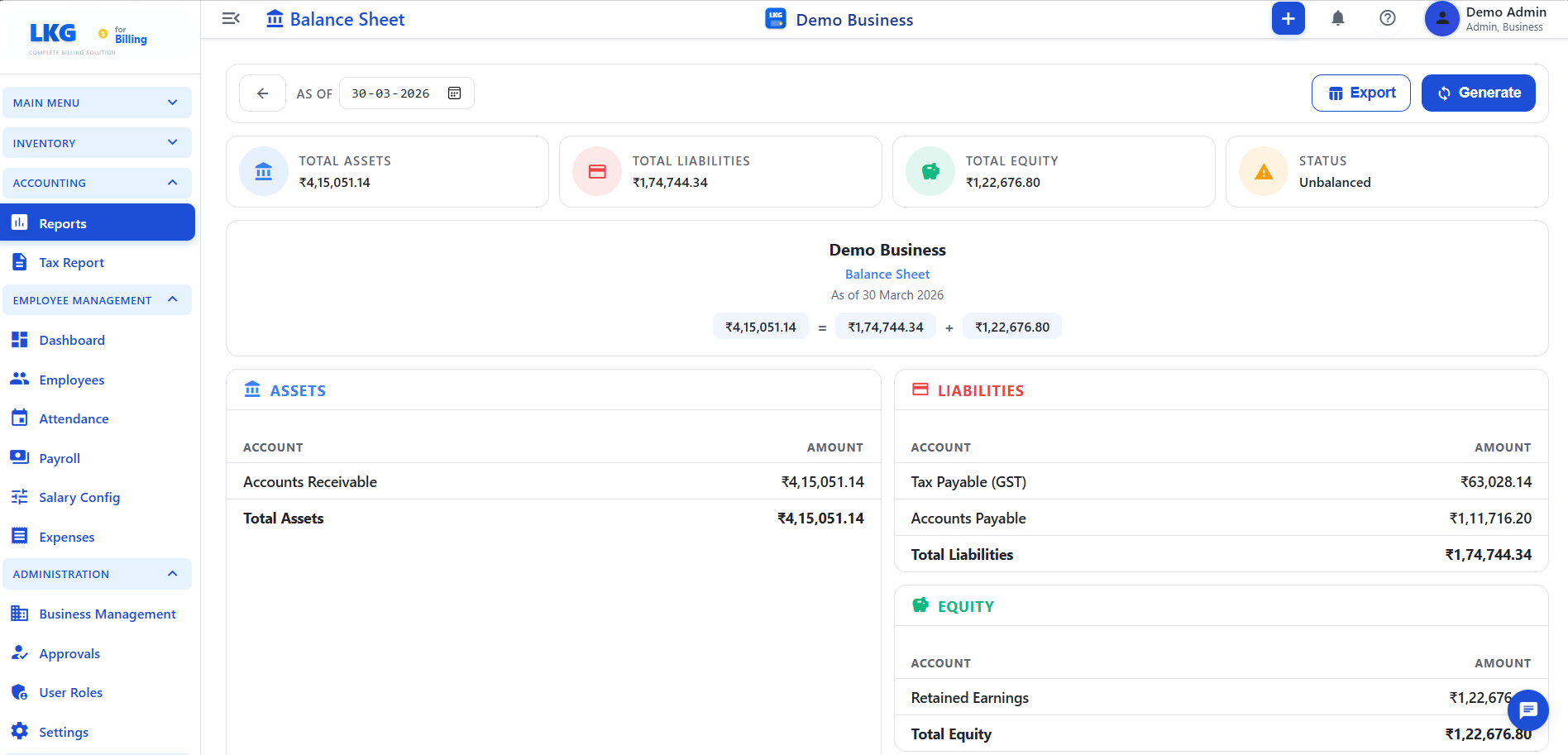
Task: Collapse the Accounting section
Action: 97,183
